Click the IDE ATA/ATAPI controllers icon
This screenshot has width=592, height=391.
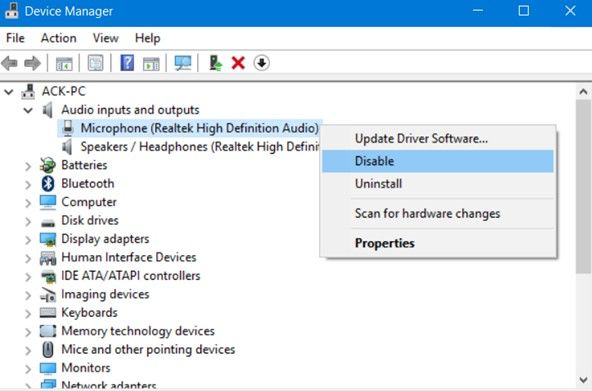[48, 277]
